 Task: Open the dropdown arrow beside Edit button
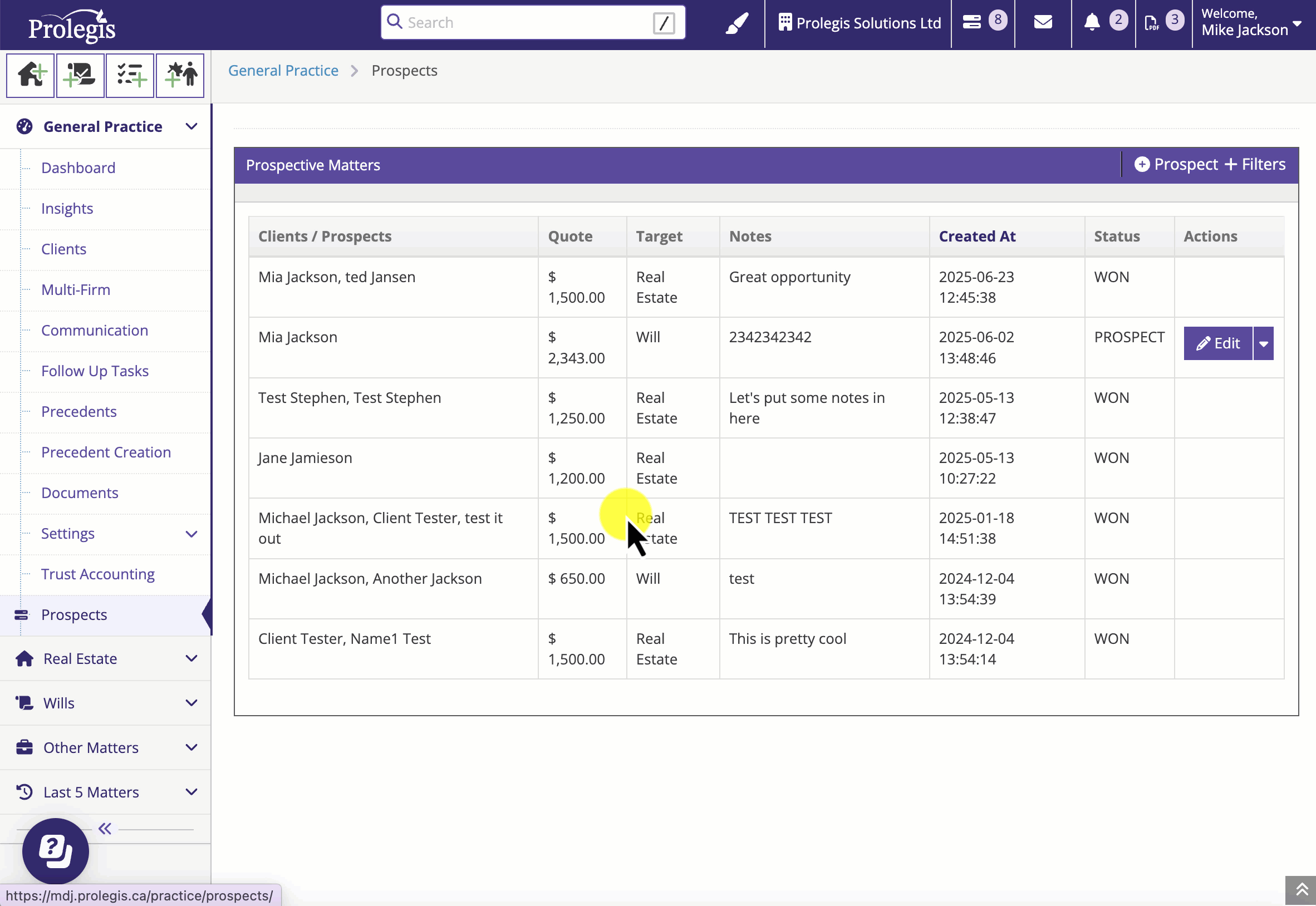tap(1263, 343)
